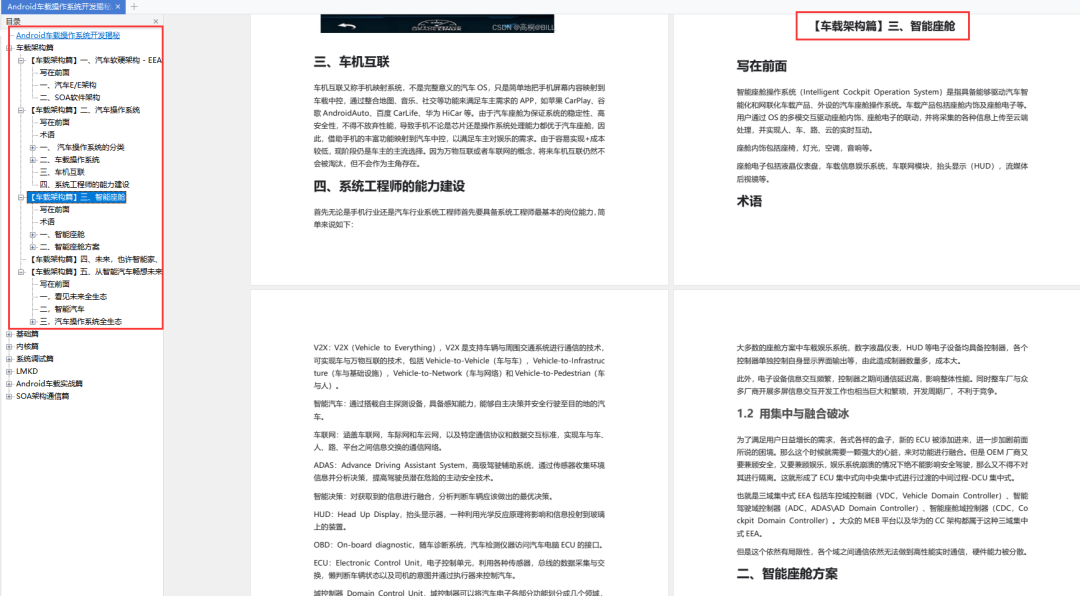Go to 二、智能汽车 bookmark

click(x=62, y=309)
